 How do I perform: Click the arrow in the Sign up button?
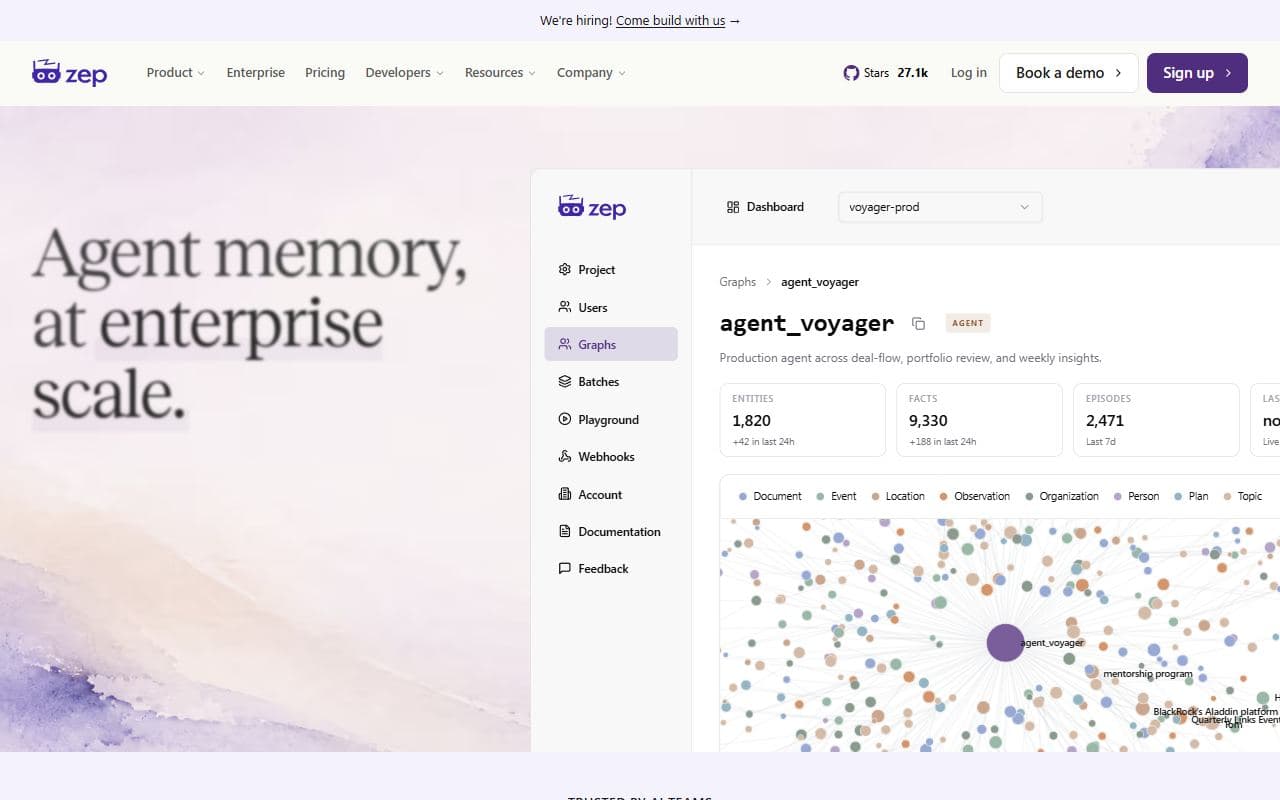click(1228, 73)
